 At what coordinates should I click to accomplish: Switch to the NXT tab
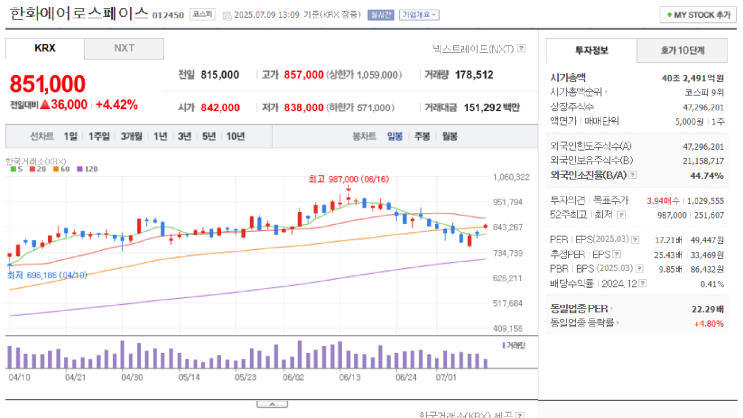pyautogui.click(x=124, y=48)
